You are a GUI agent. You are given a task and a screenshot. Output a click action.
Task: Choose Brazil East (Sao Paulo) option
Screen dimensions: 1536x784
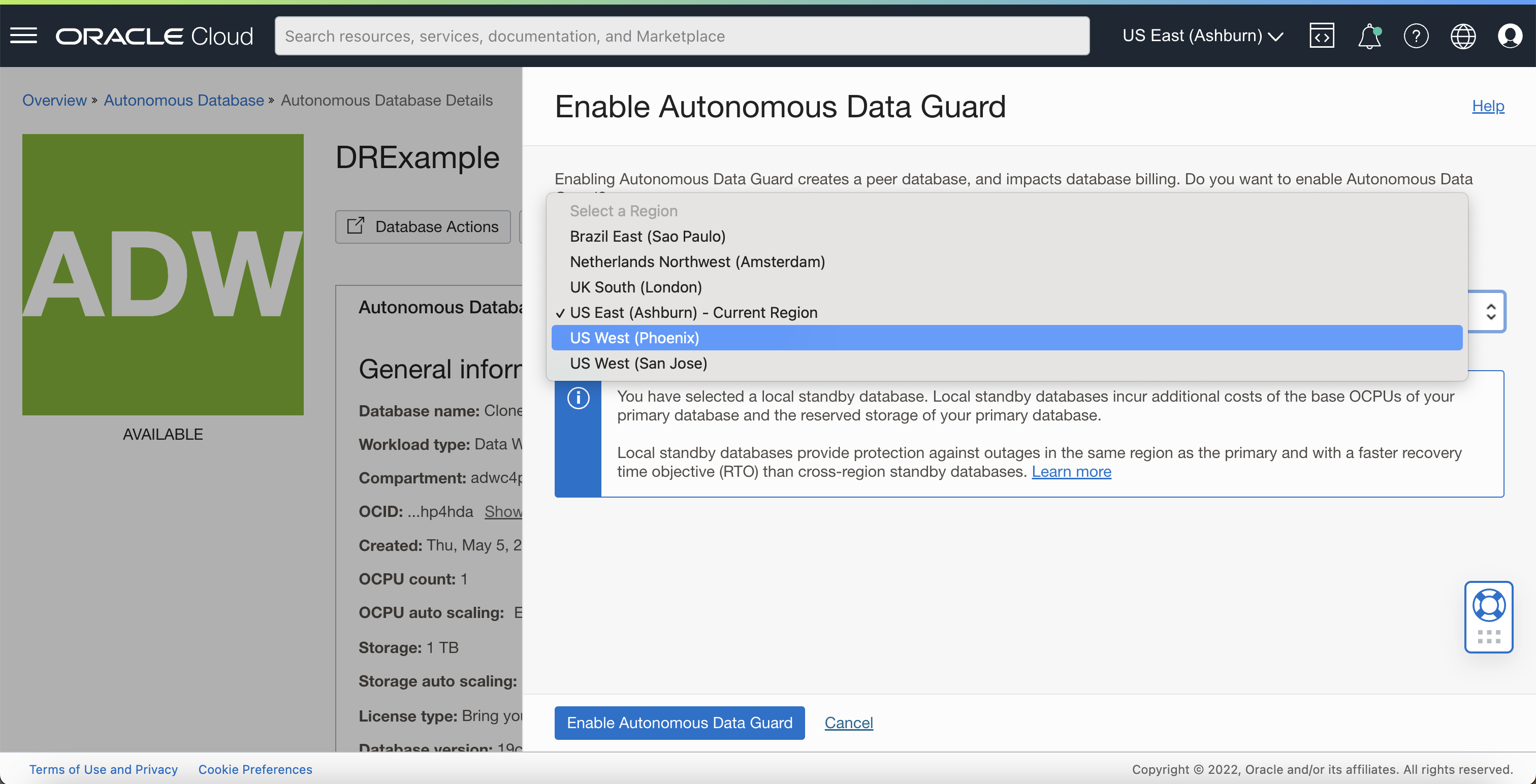(647, 237)
